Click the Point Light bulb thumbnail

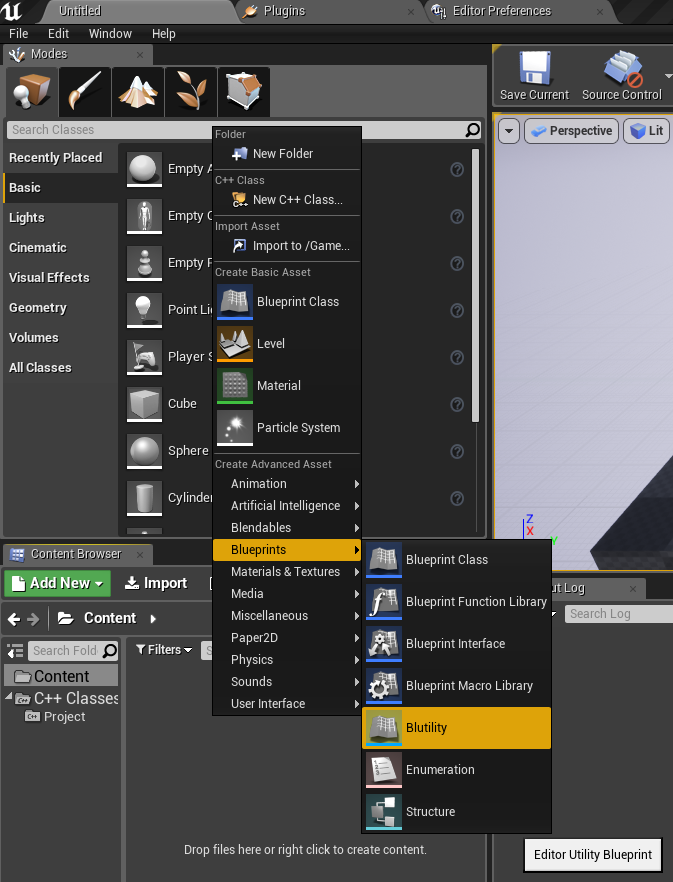click(x=145, y=310)
